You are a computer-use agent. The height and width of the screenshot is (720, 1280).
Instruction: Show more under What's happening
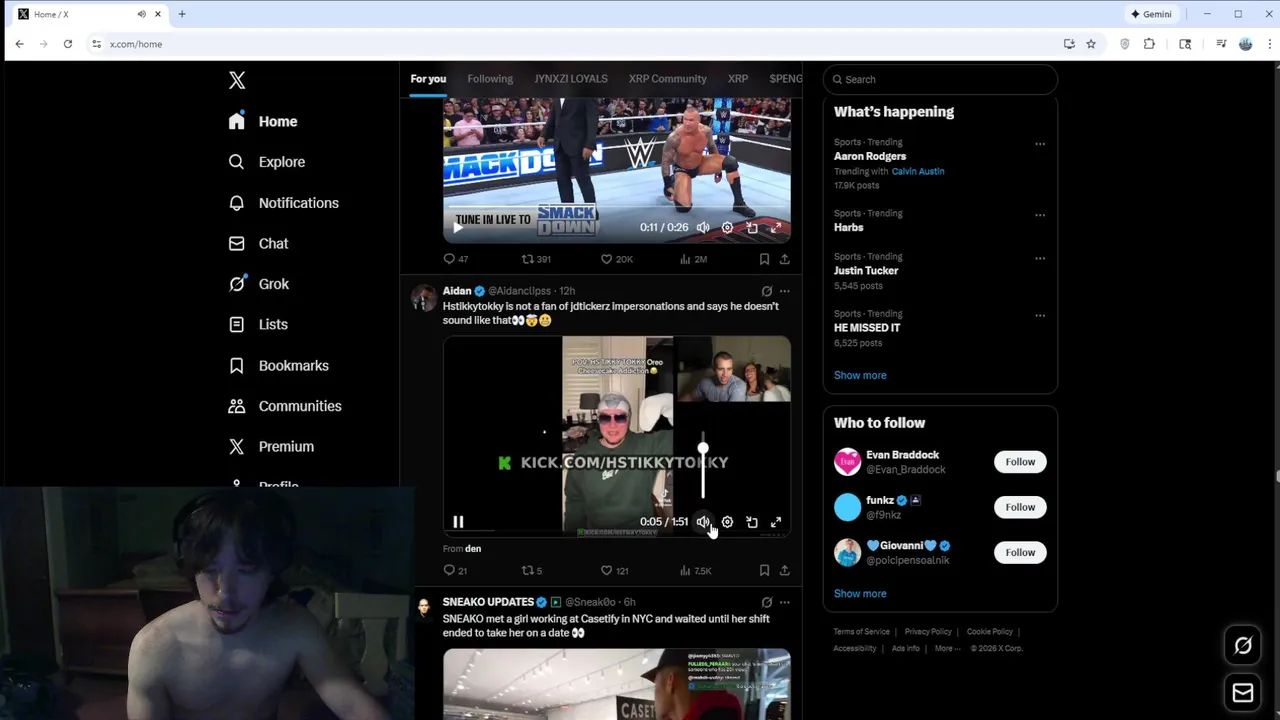(x=860, y=375)
